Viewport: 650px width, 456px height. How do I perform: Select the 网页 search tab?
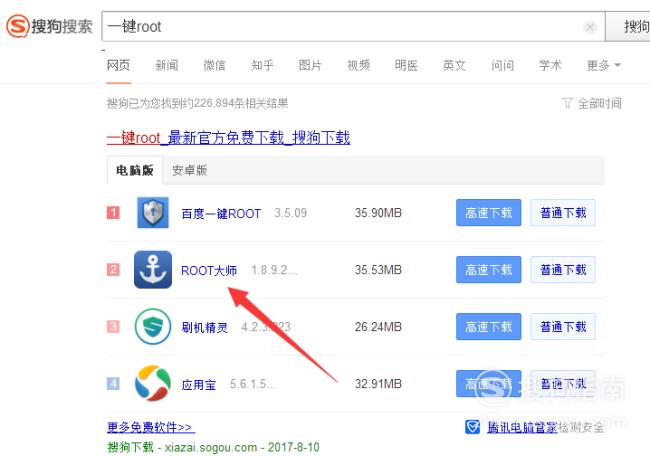[118, 65]
